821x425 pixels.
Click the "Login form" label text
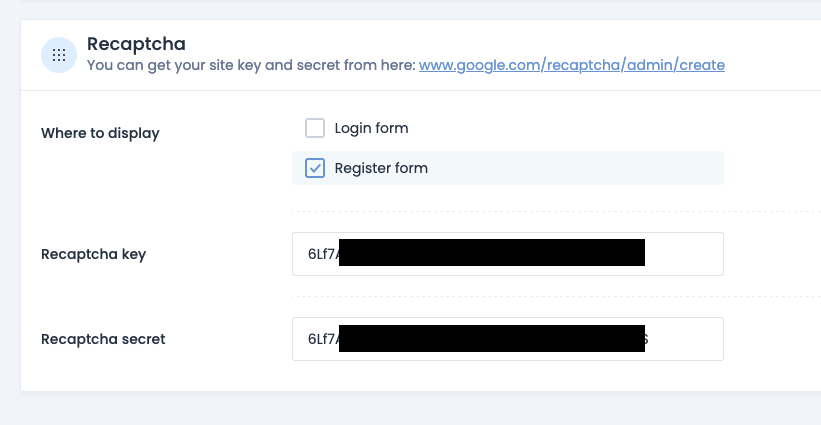coord(371,128)
